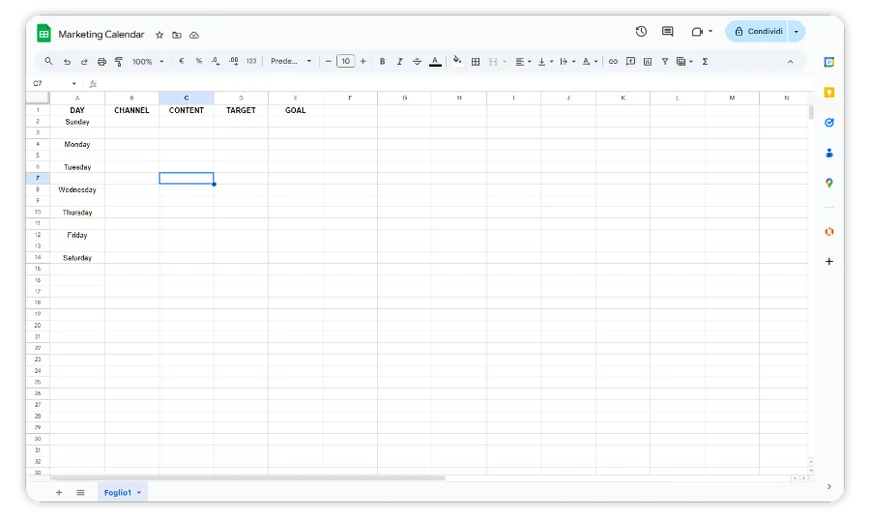Open the Google Sheets home icon
This screenshot has width=870, height=517.
point(44,33)
